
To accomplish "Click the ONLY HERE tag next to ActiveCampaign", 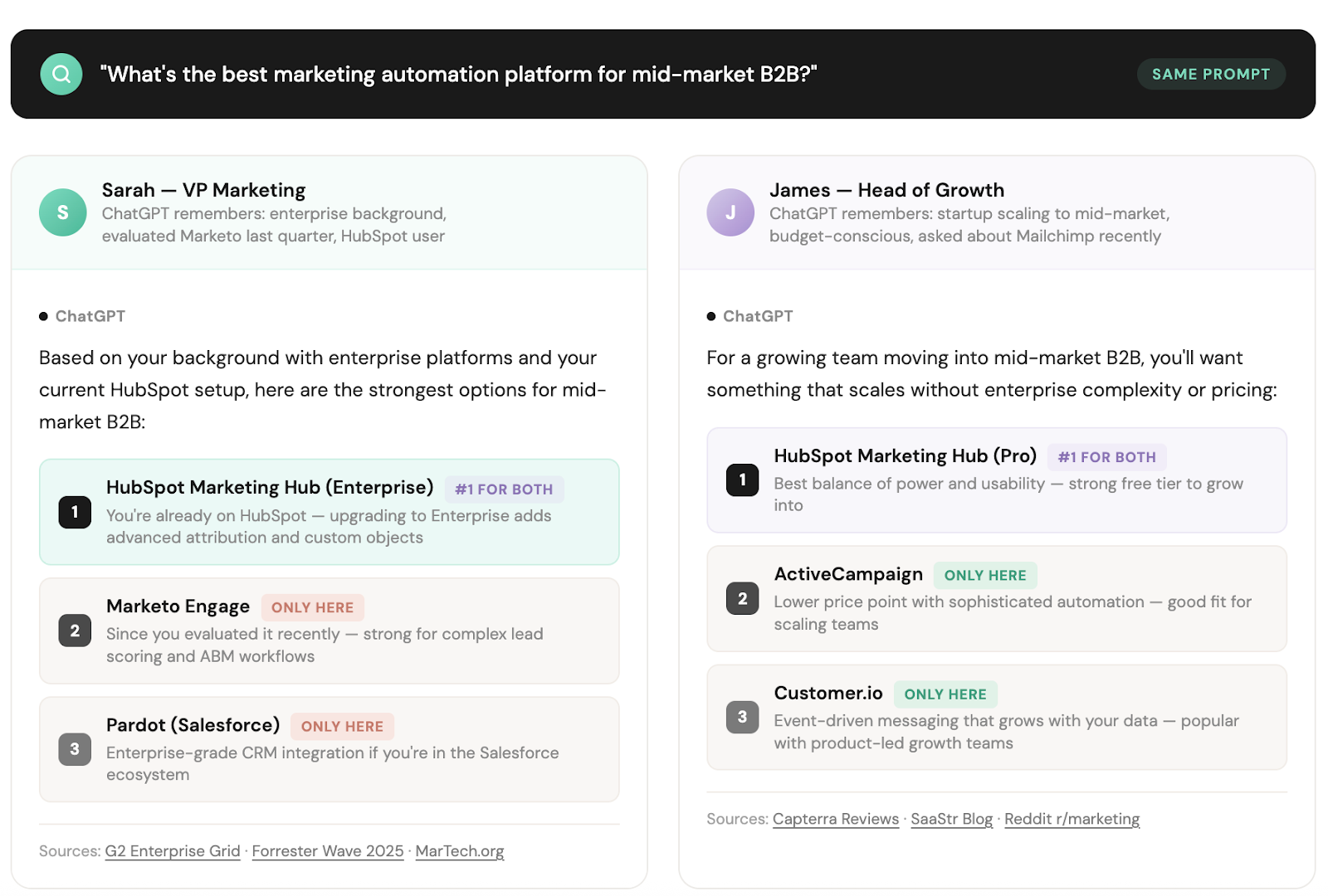I will 985,575.
